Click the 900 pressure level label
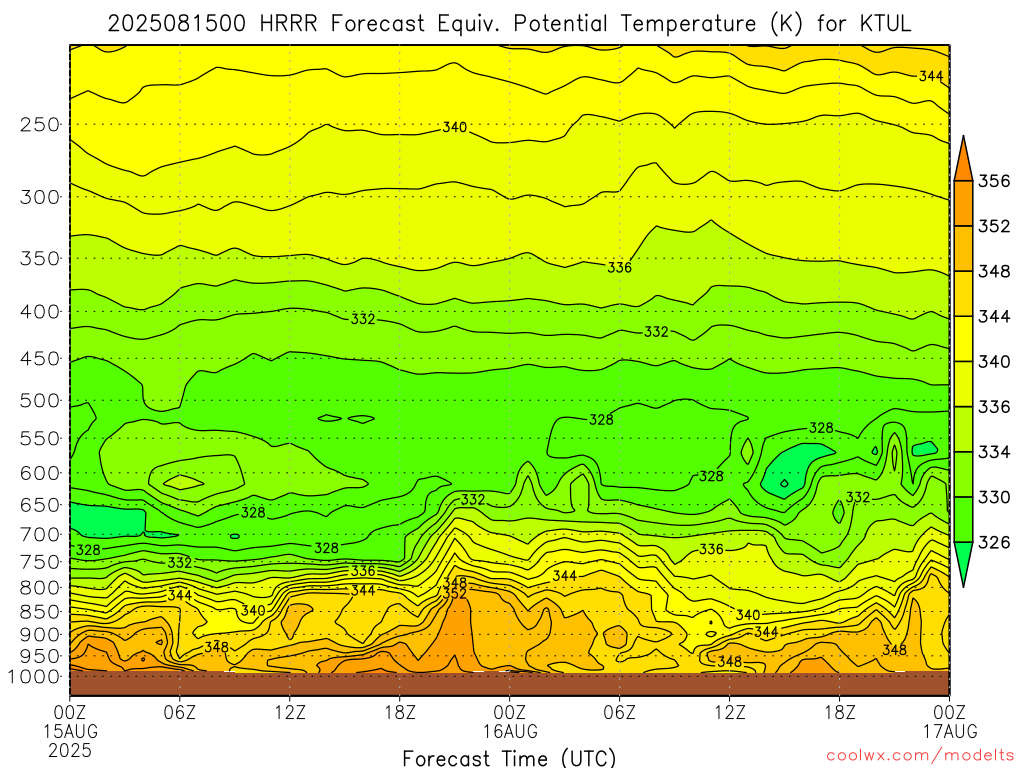This screenshot has width=1024, height=768. coord(40,634)
